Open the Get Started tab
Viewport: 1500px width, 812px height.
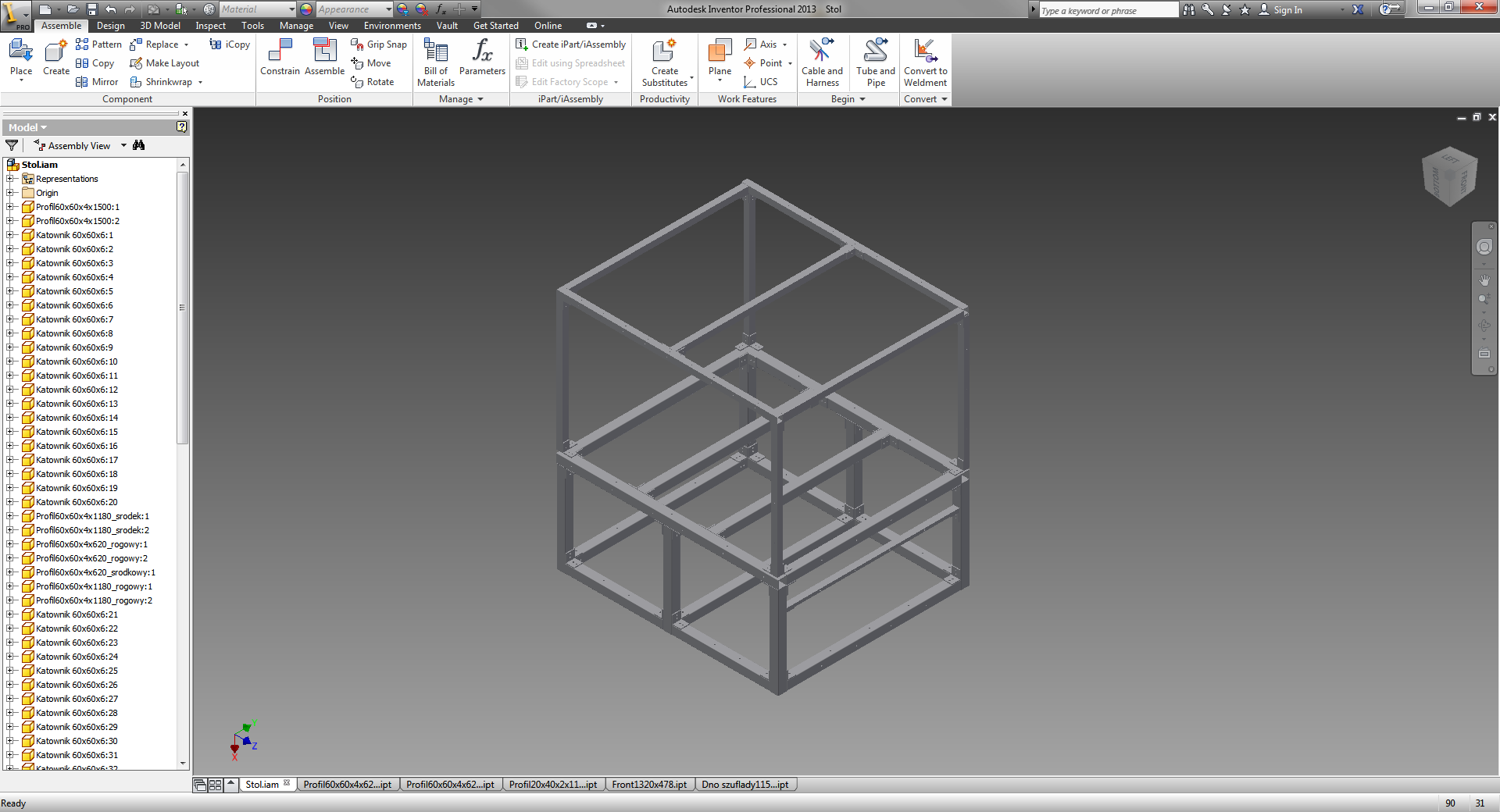pyautogui.click(x=496, y=26)
